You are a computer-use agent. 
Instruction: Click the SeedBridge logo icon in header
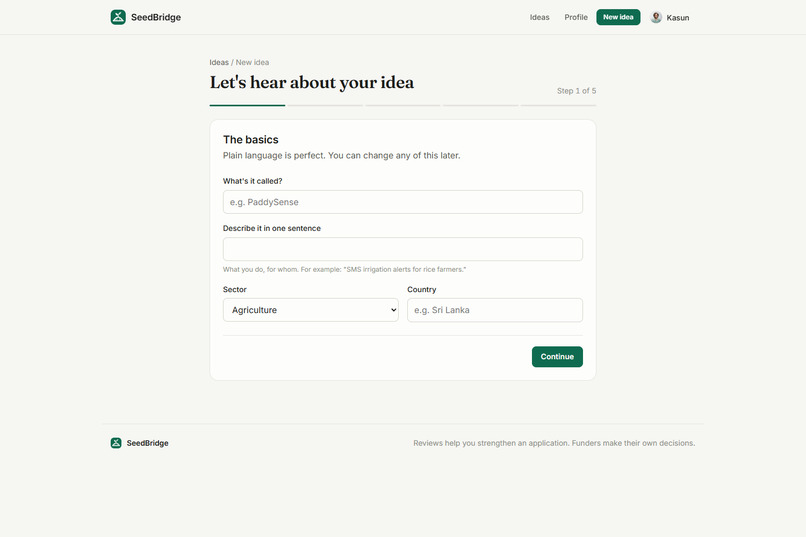point(118,17)
